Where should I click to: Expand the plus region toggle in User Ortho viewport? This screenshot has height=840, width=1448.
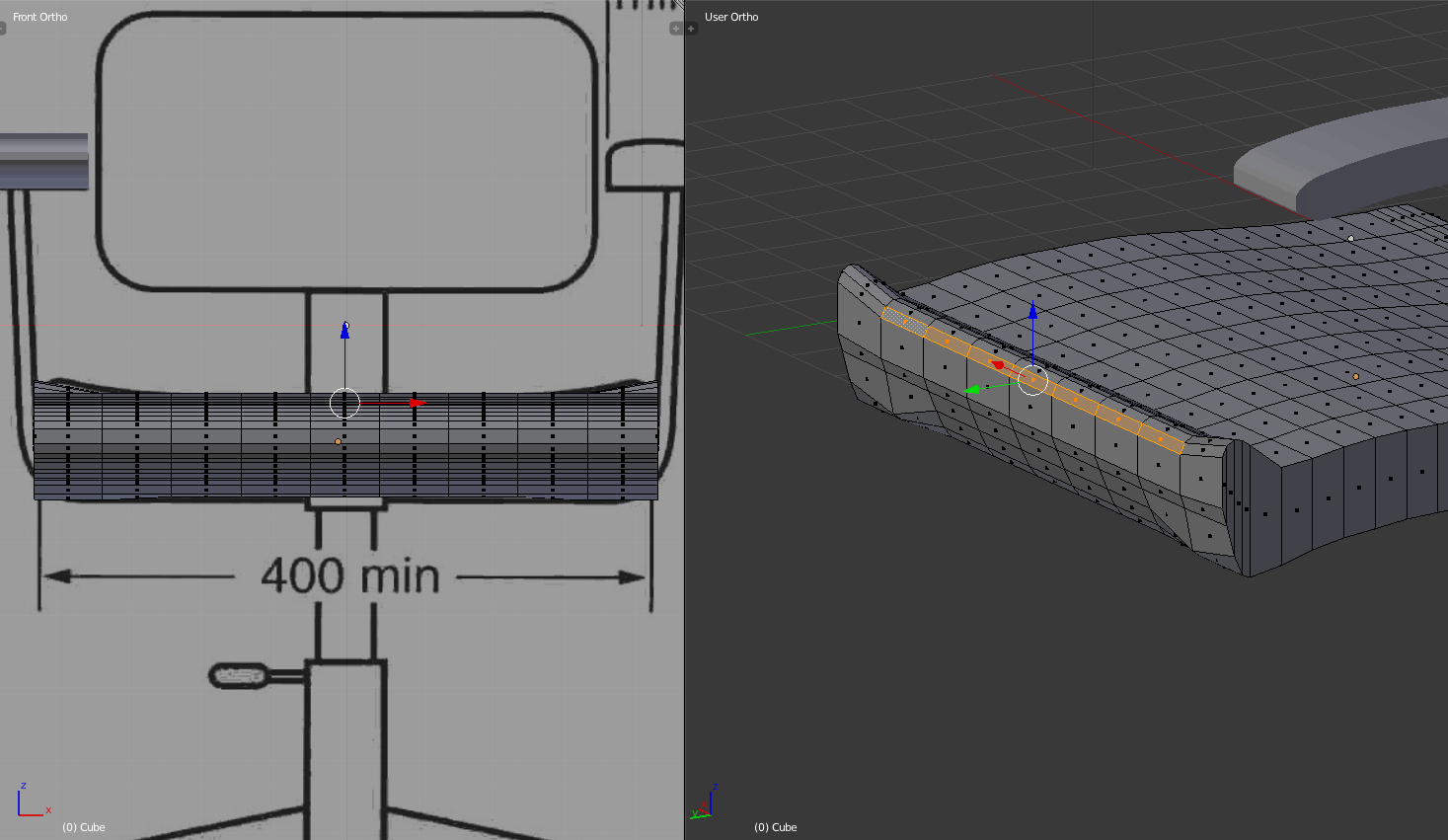point(691,29)
